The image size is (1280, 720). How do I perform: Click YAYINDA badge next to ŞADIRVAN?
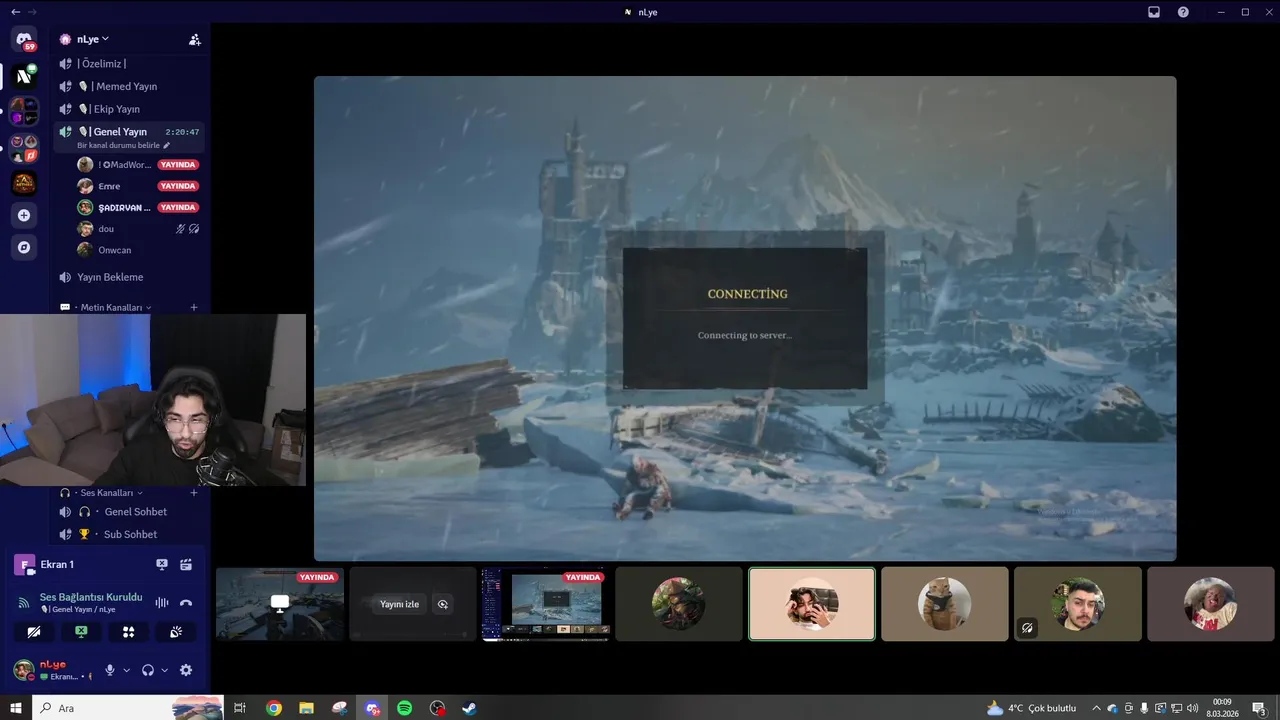178,207
